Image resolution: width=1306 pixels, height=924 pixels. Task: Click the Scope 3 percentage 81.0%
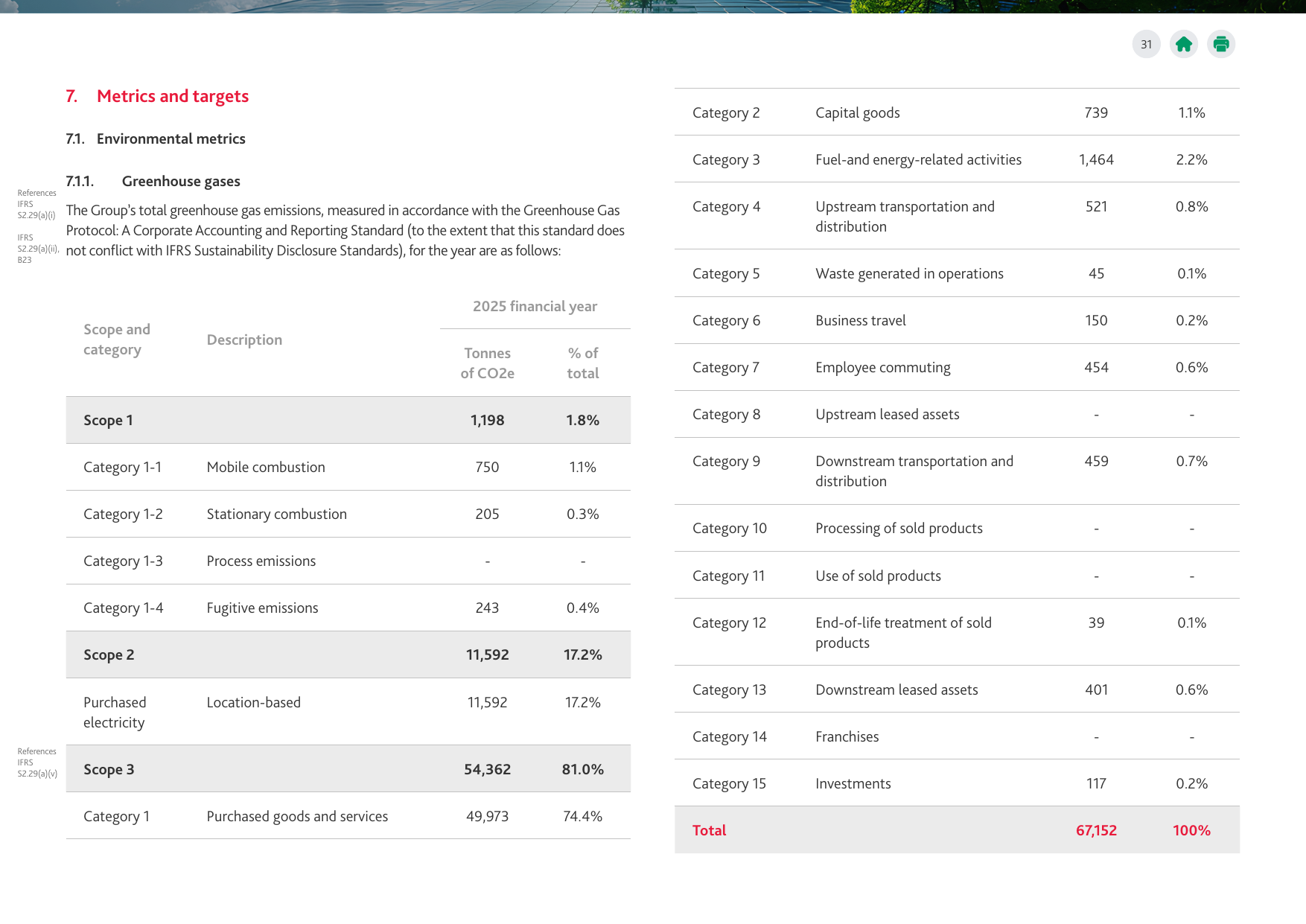click(x=583, y=769)
